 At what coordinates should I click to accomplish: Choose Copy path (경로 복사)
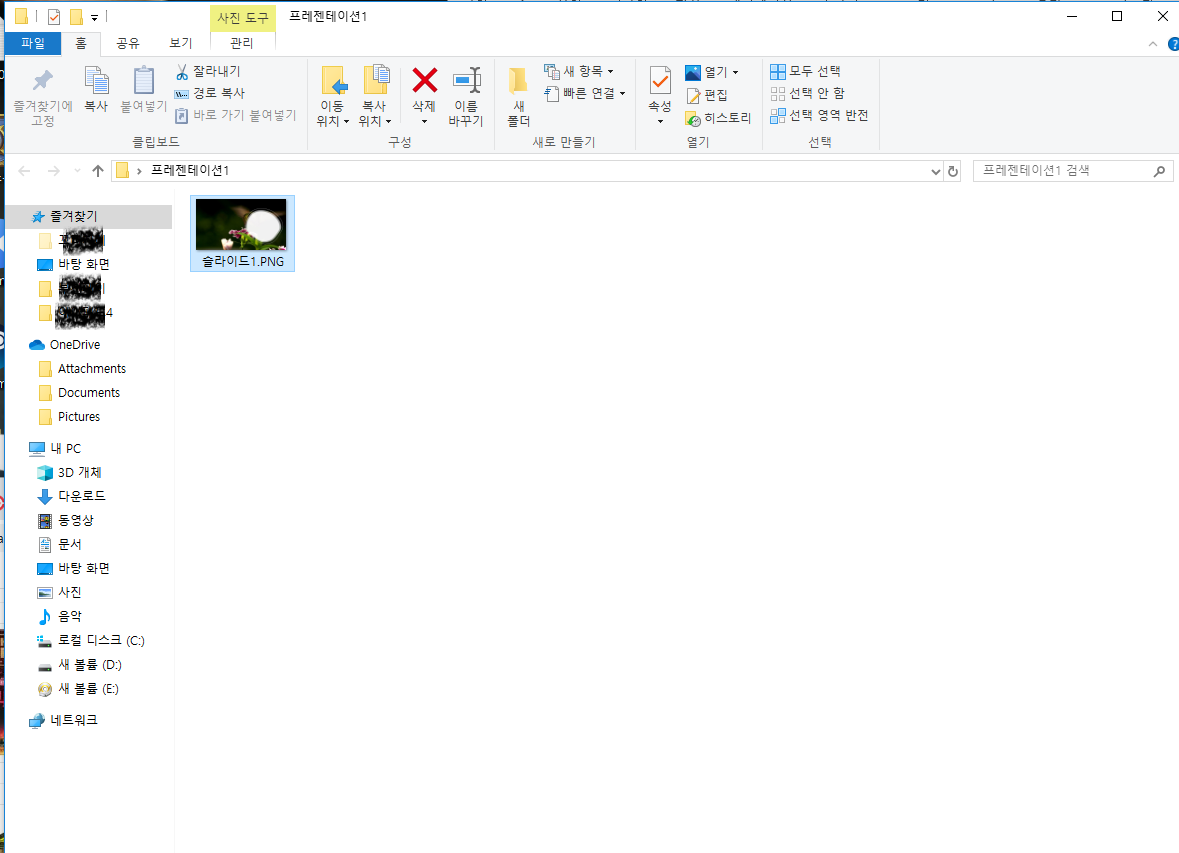[x=210, y=93]
